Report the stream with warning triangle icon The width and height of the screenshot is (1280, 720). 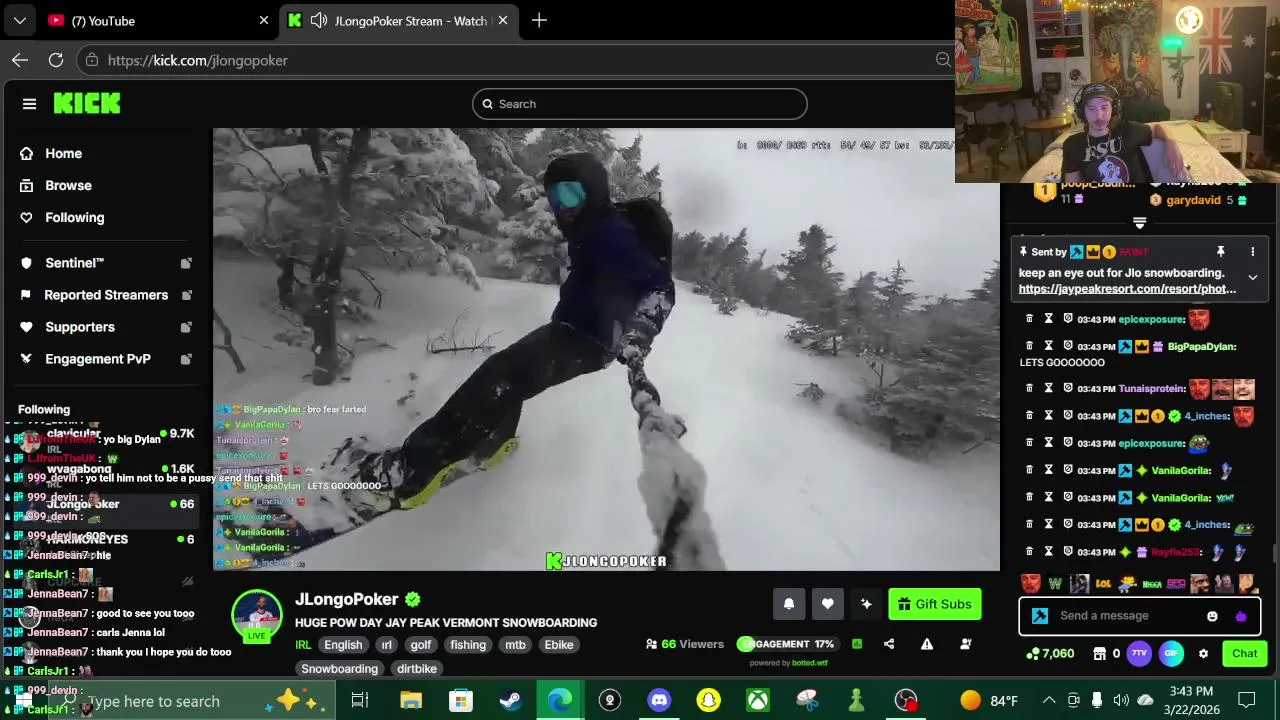point(927,644)
